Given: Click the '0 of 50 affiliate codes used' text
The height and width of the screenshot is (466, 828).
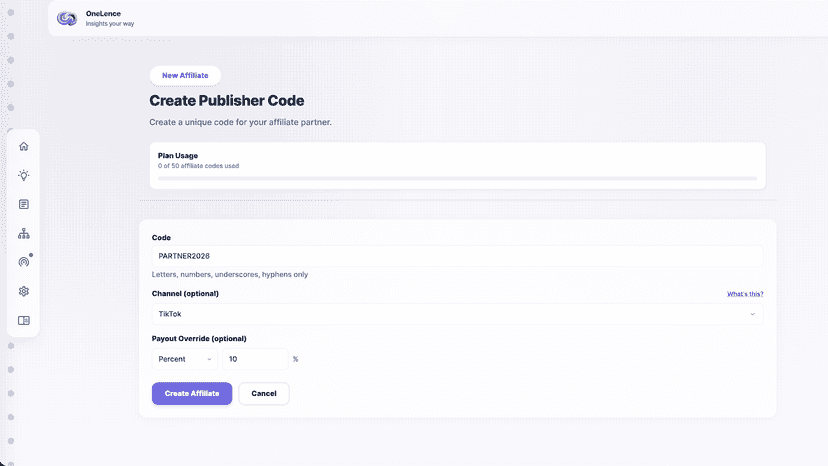Looking at the screenshot, I should [x=199, y=166].
